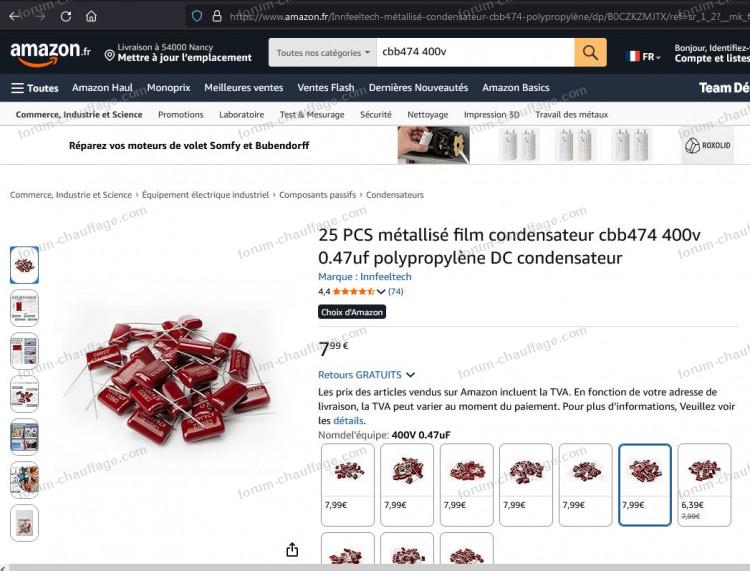Image resolution: width=750 pixels, height=571 pixels.
Task: Open the Marque : Innfeeltech link
Action: [364, 277]
